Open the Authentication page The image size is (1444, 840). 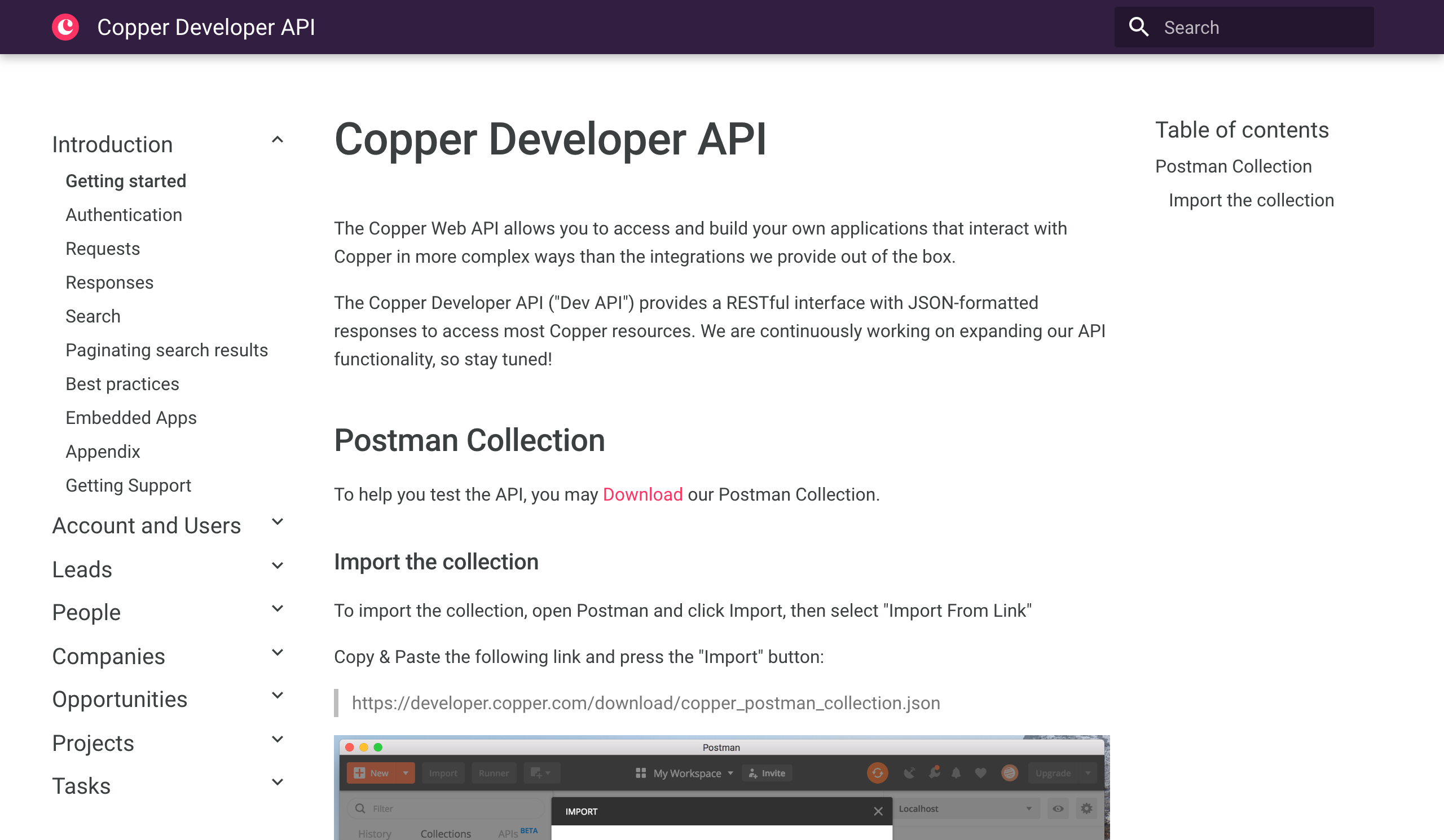[x=124, y=215]
